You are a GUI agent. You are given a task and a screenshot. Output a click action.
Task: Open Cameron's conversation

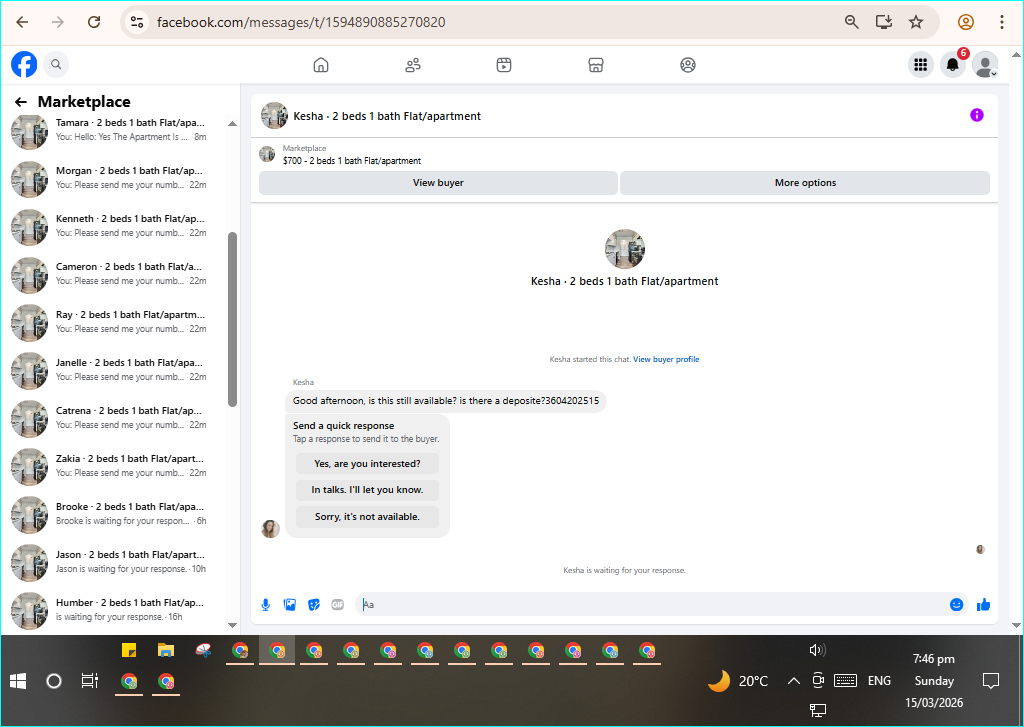click(118, 274)
